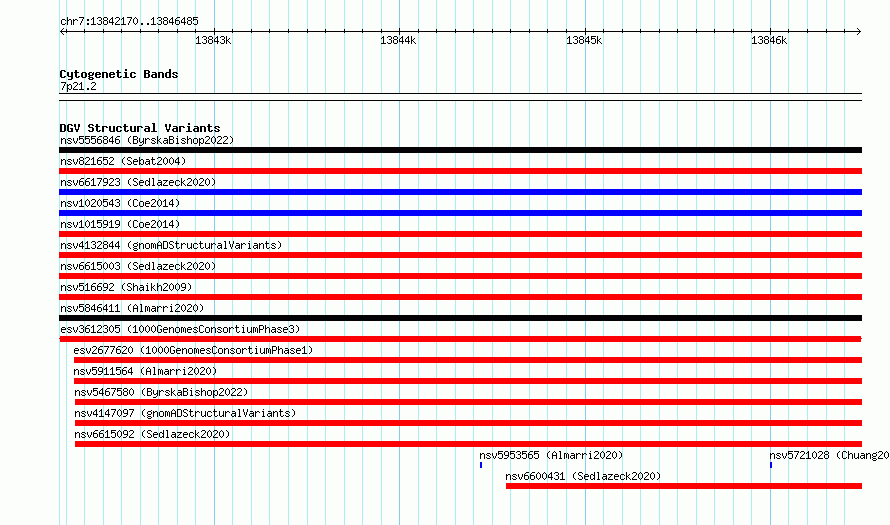Click the nsv1020543 (Coe2014) label
The height and width of the screenshot is (525, 890).
point(120,203)
